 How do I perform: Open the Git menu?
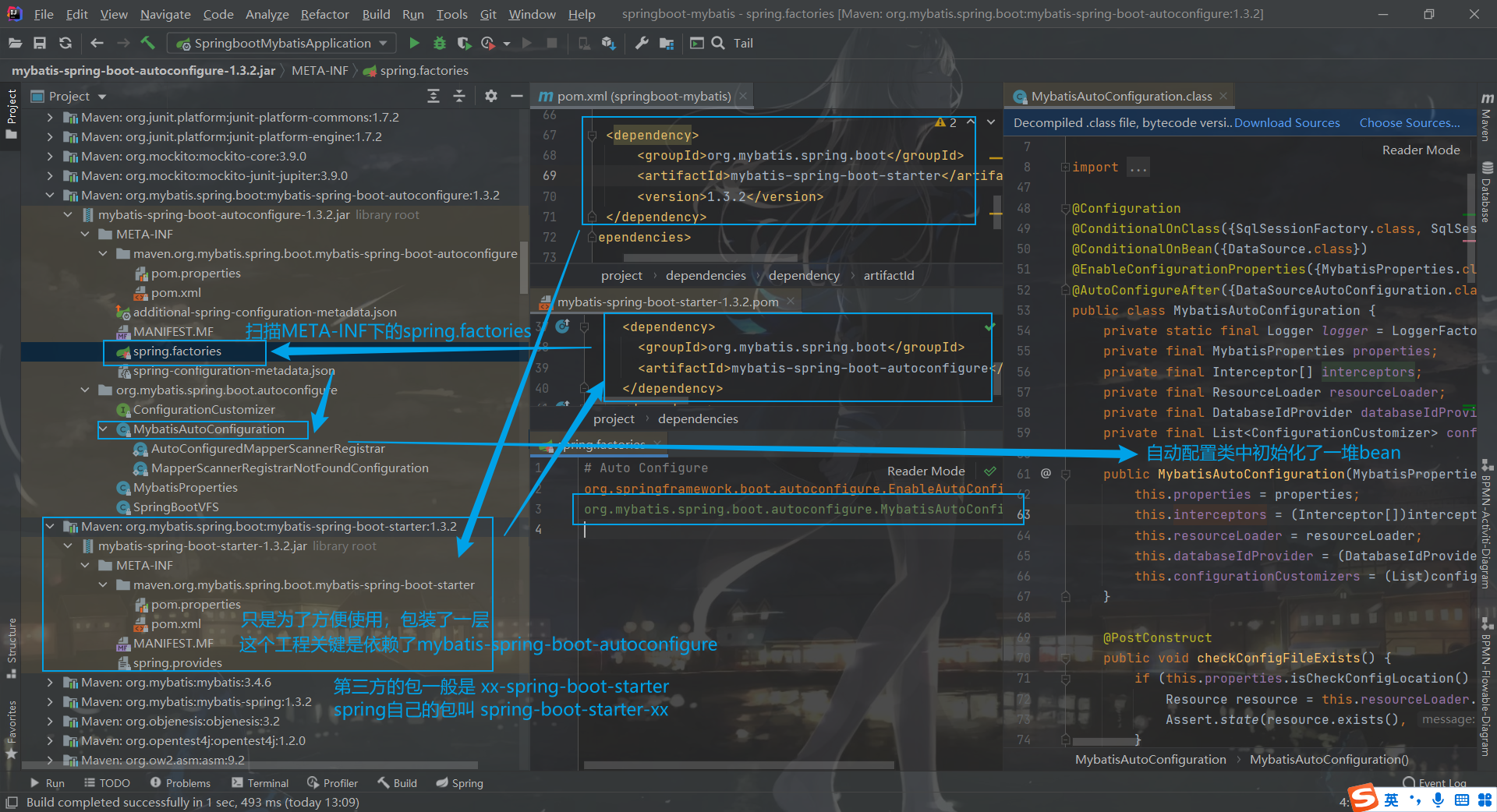tap(488, 14)
